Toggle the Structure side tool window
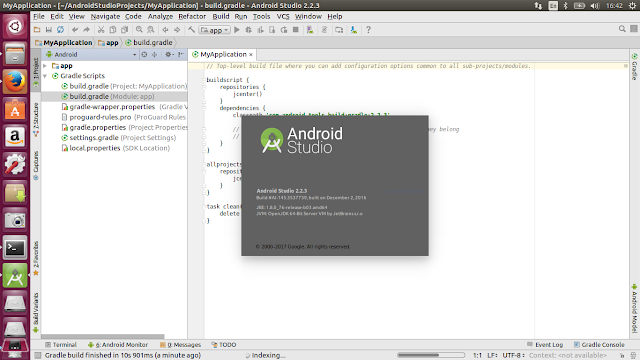The image size is (640, 360). (x=36, y=119)
